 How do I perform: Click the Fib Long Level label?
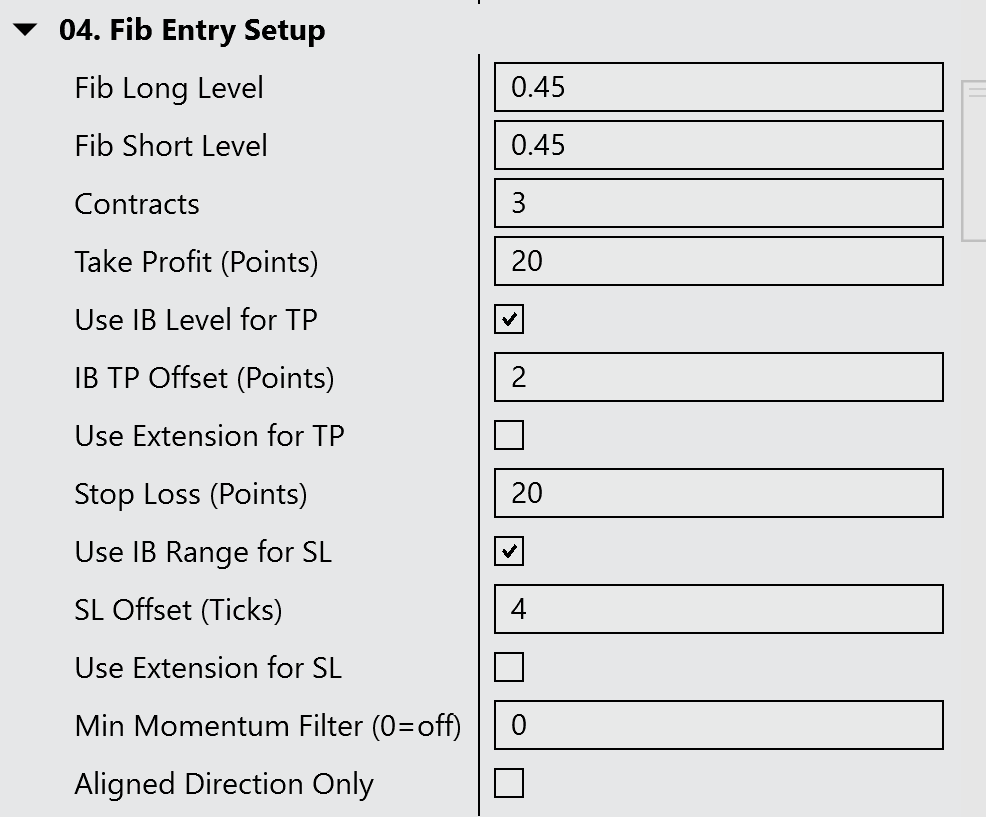169,88
